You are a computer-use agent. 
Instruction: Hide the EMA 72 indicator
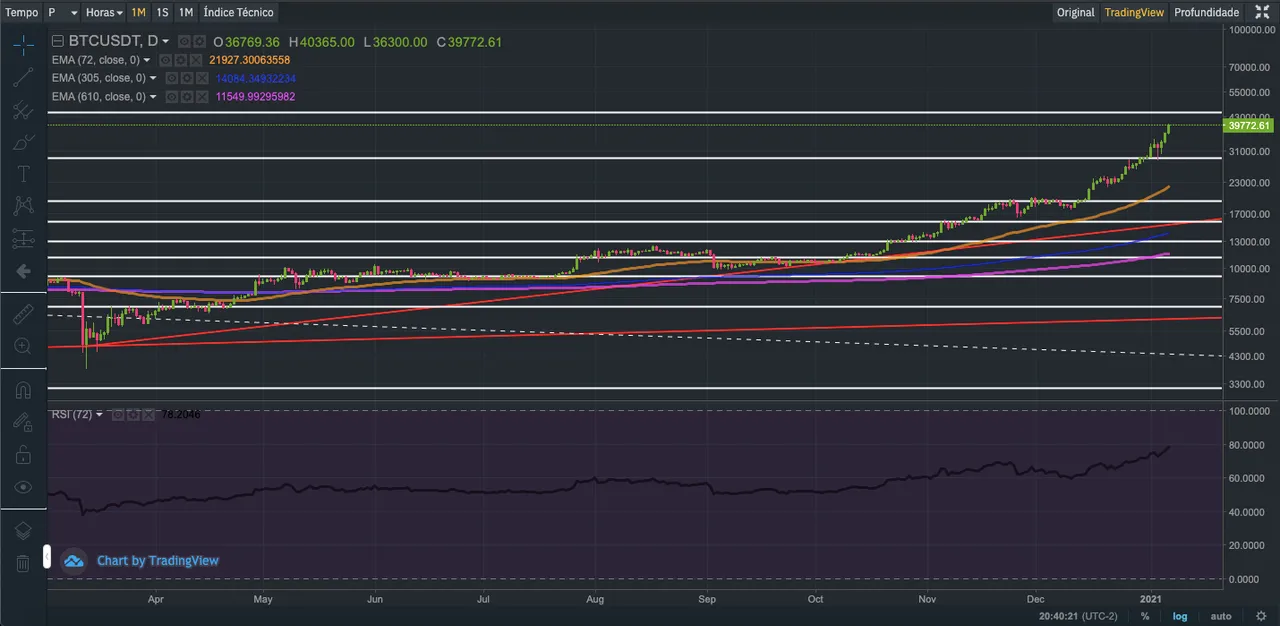[x=165, y=60]
